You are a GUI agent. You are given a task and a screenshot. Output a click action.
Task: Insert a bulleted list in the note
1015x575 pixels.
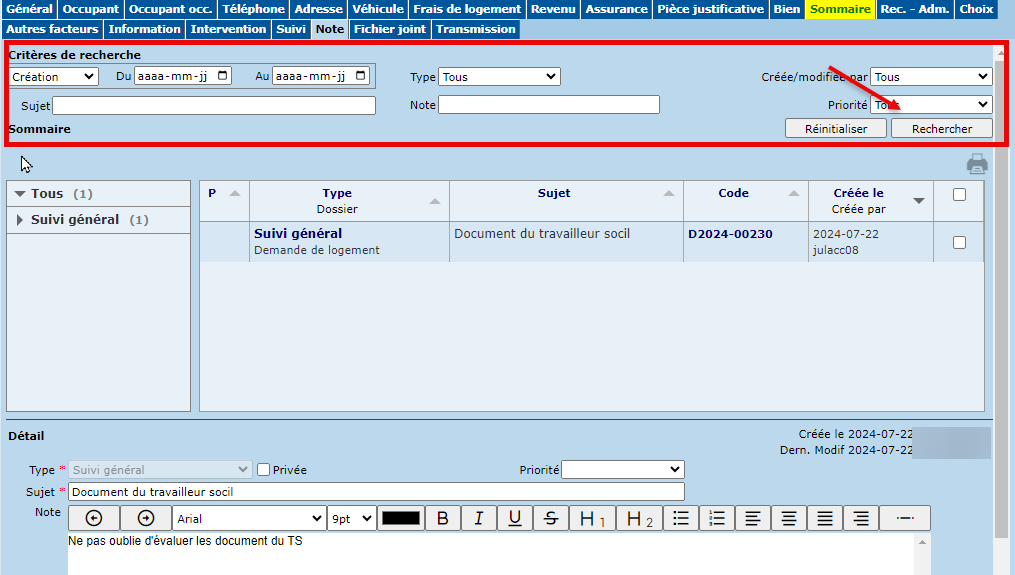680,518
